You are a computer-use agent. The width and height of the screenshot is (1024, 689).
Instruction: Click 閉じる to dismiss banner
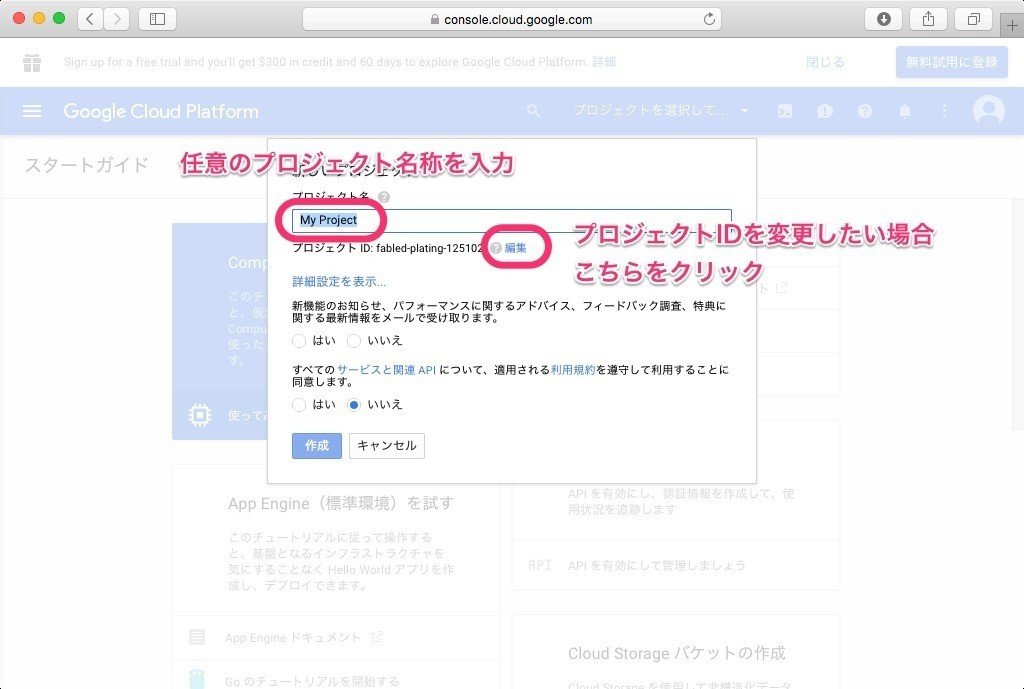coord(825,63)
